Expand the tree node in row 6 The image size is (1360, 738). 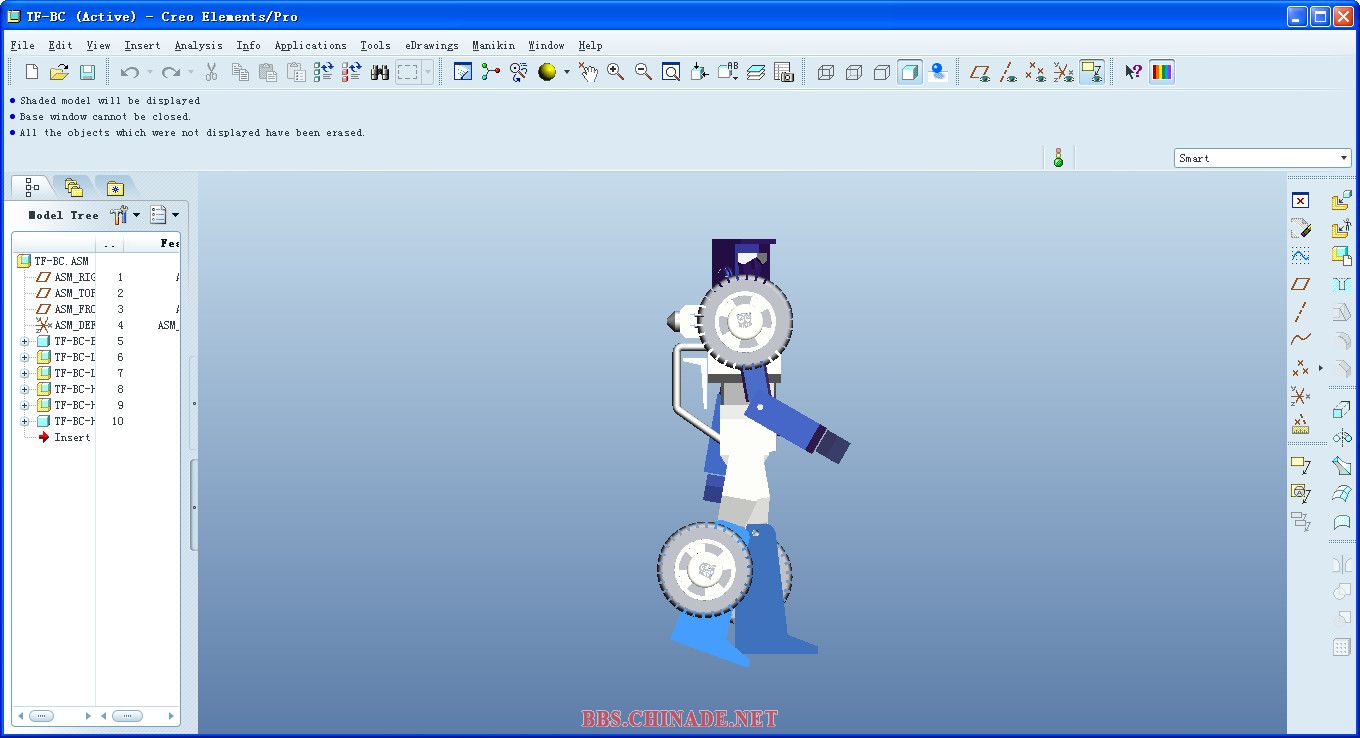click(24, 357)
